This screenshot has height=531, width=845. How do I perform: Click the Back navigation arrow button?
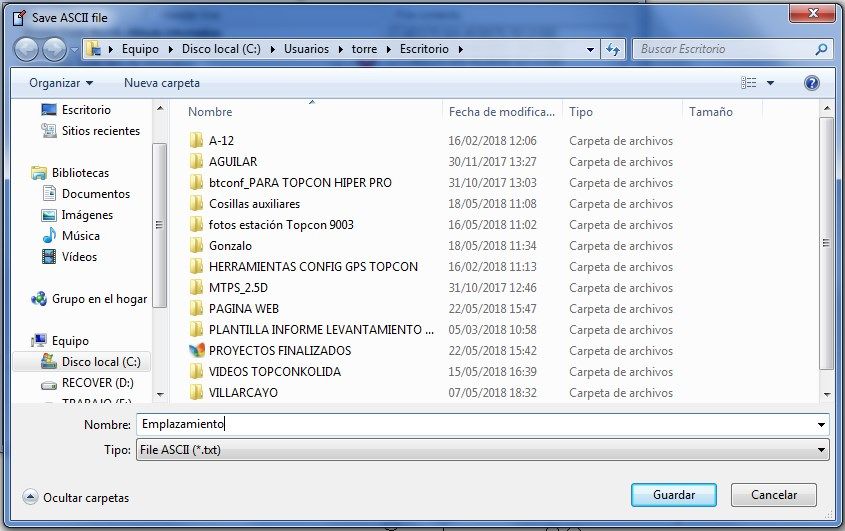[x=26, y=50]
